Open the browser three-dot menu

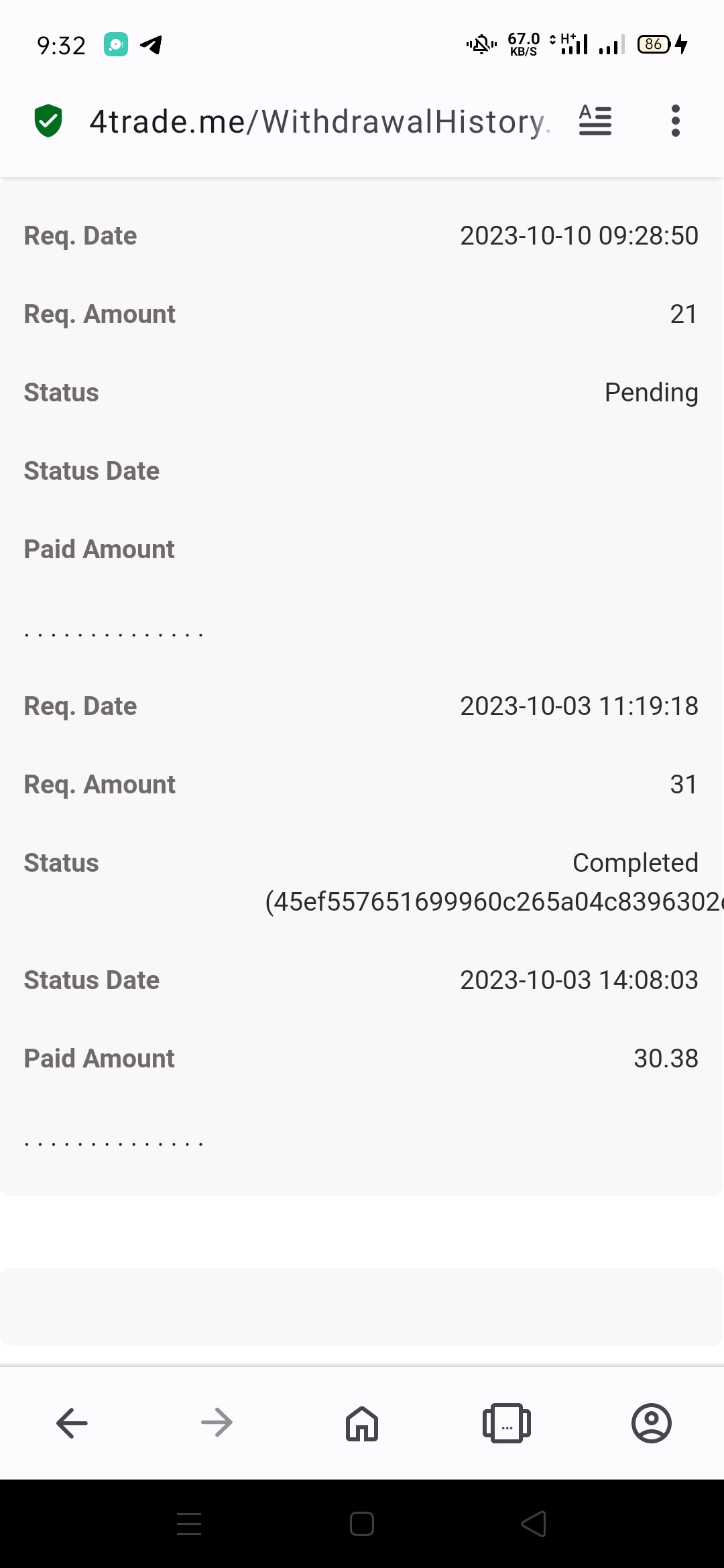676,121
